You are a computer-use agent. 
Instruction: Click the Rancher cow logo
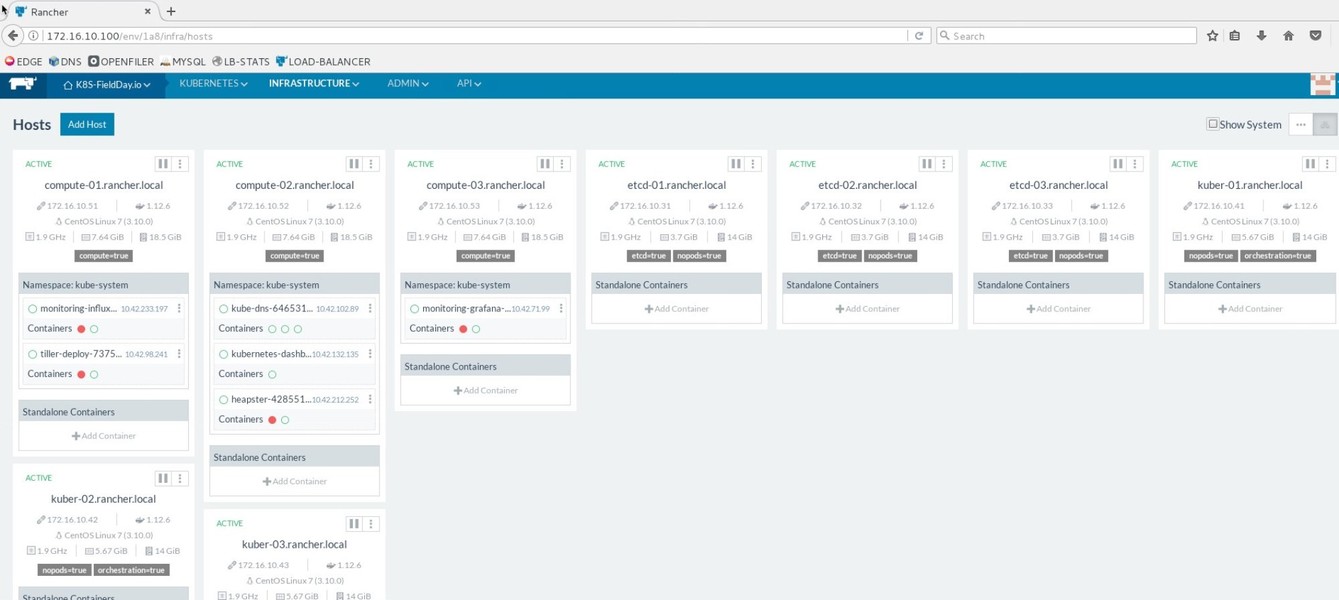click(x=23, y=84)
